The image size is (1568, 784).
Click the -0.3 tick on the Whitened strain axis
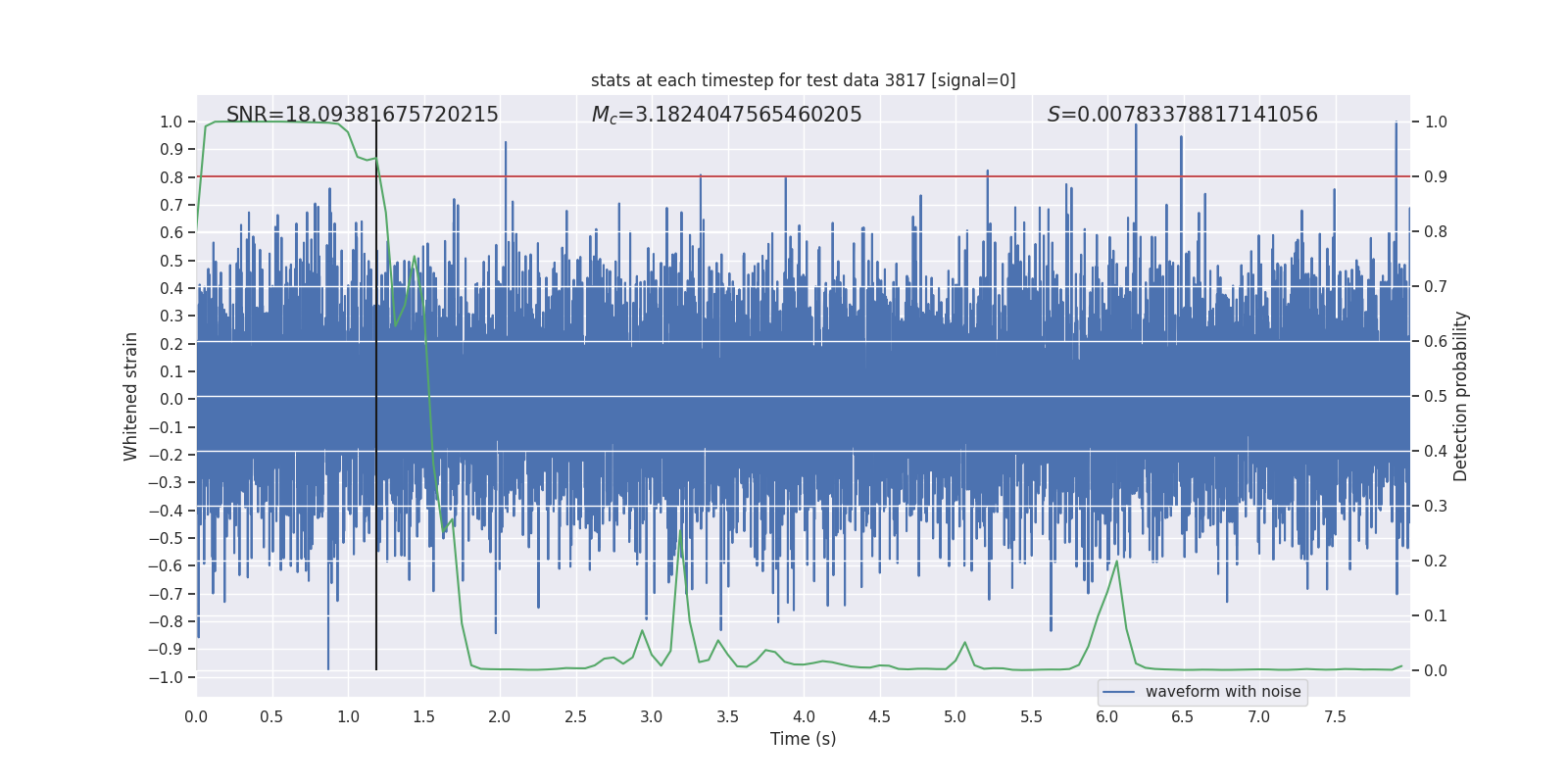pos(166,482)
